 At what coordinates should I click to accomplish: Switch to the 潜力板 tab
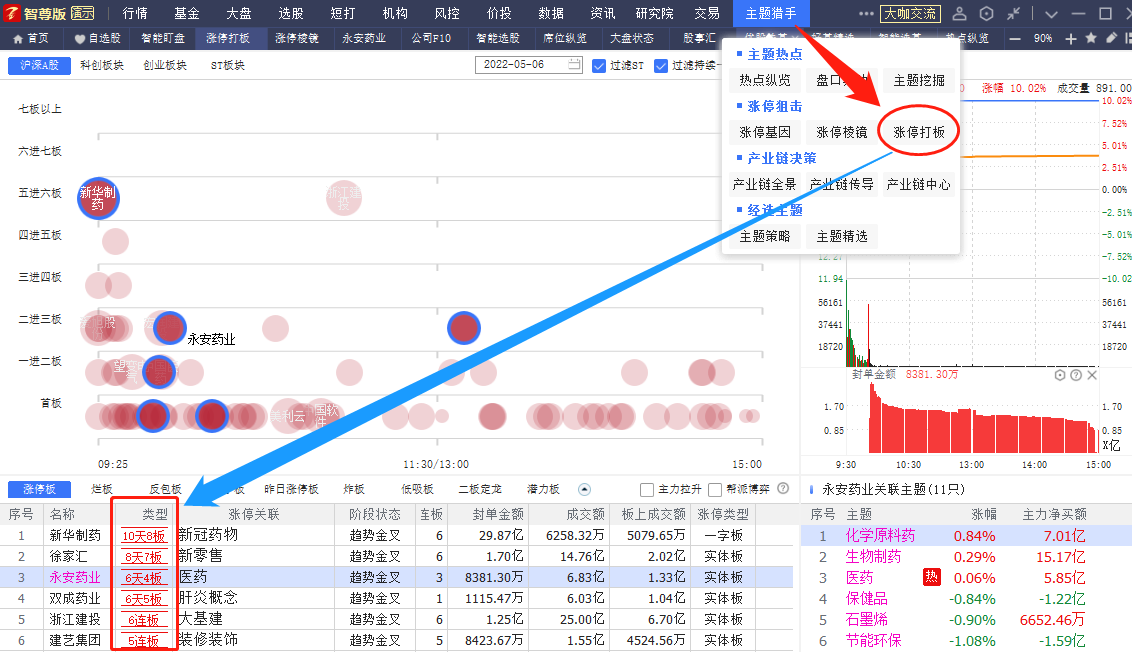543,489
